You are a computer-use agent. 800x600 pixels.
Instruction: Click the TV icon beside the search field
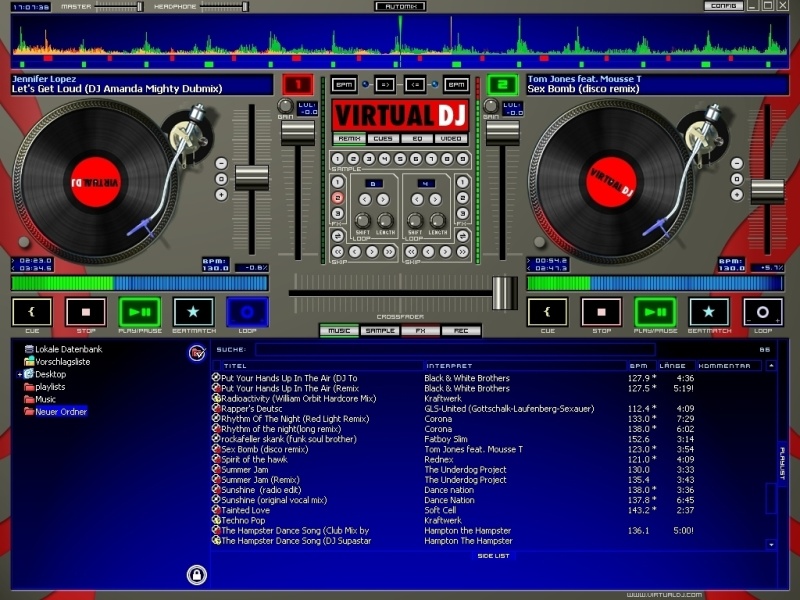point(196,351)
